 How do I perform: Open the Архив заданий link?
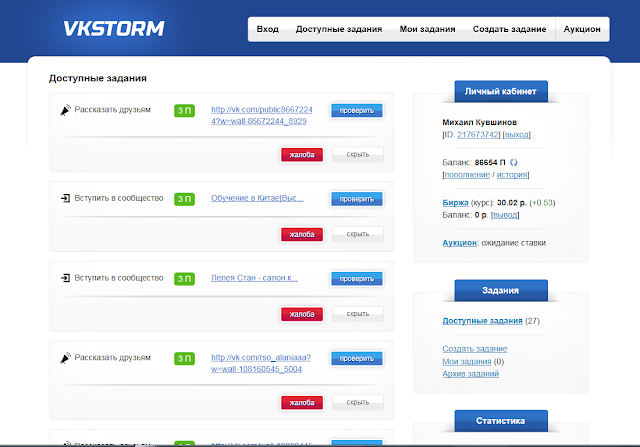[471, 374]
